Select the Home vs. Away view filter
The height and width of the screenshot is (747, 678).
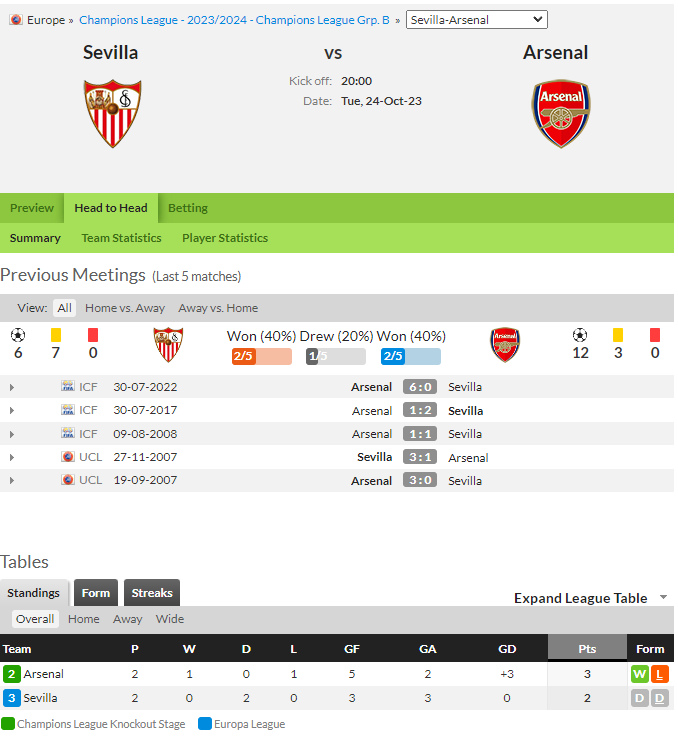125,308
